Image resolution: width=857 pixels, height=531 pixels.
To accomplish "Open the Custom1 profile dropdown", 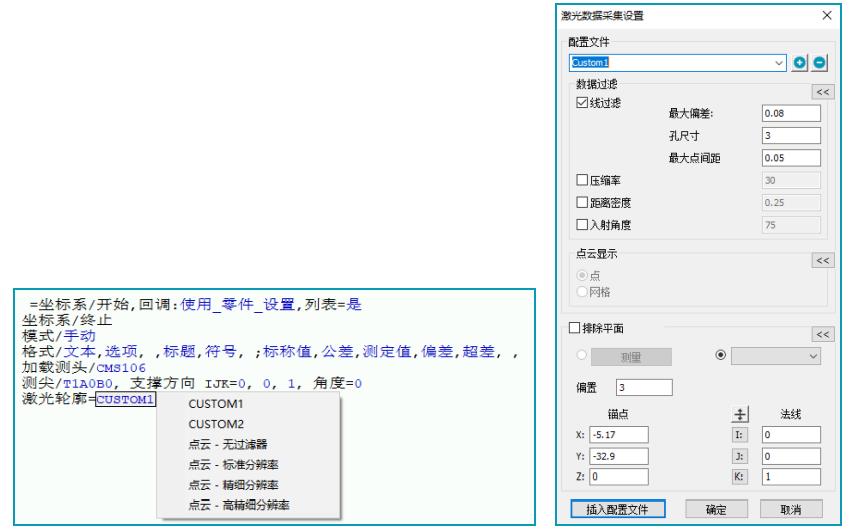I will click(x=780, y=62).
